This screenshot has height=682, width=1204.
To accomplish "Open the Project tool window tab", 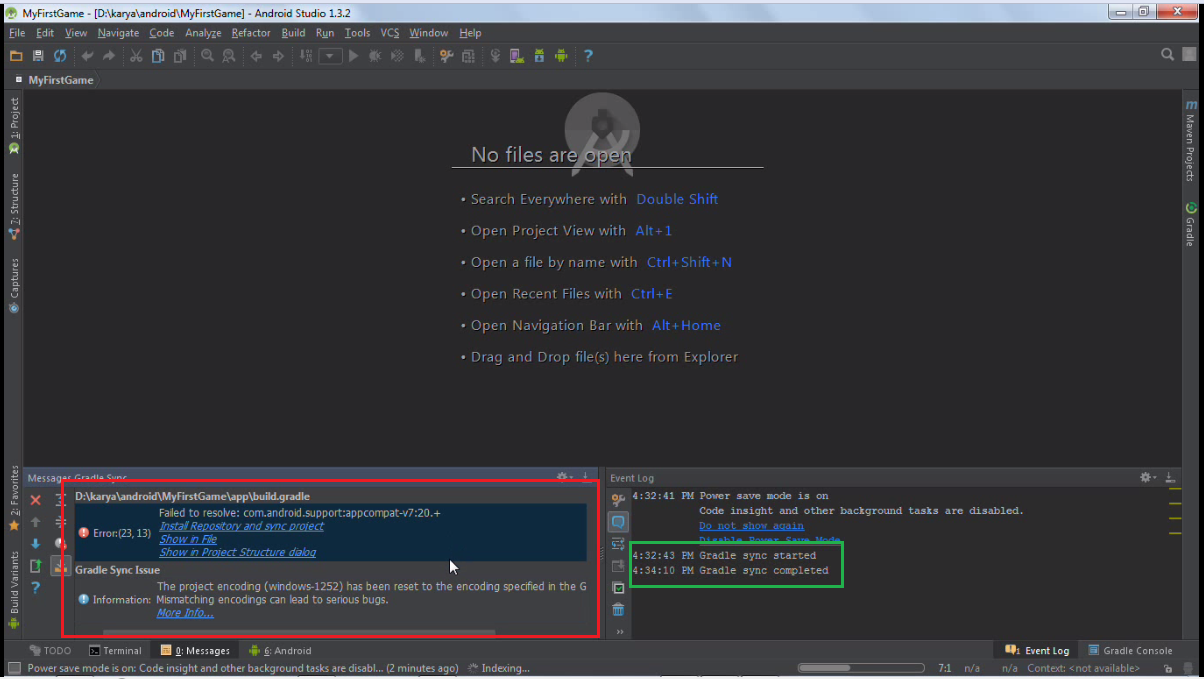I will 14,125.
